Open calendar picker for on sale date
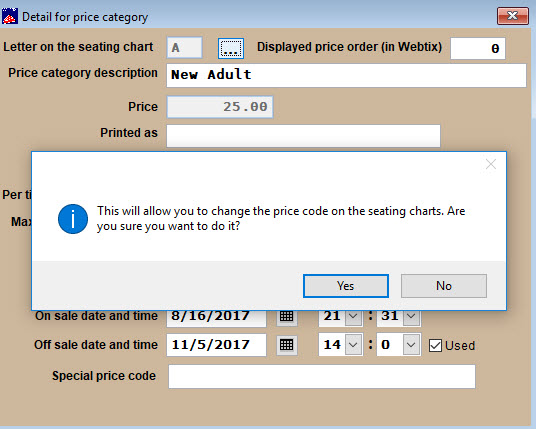 [x=286, y=317]
